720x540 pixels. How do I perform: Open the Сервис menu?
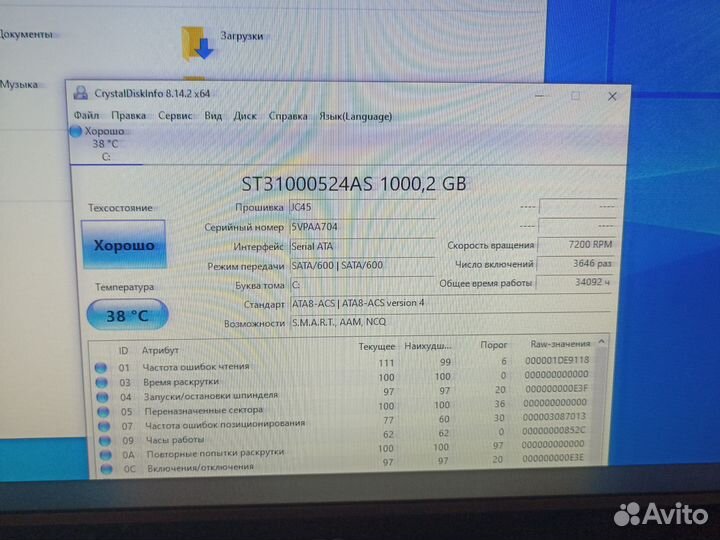tap(175, 116)
